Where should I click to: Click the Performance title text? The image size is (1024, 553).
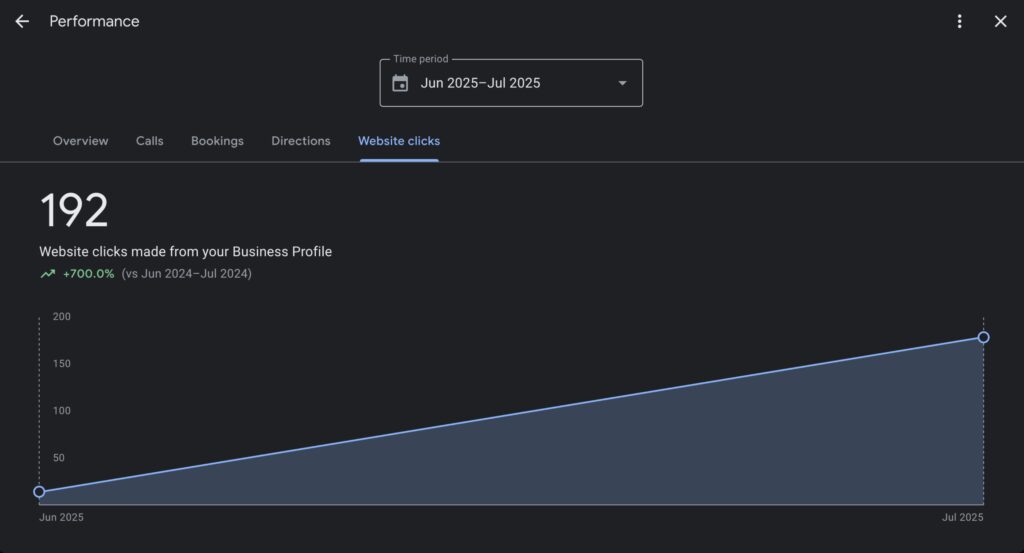(95, 22)
